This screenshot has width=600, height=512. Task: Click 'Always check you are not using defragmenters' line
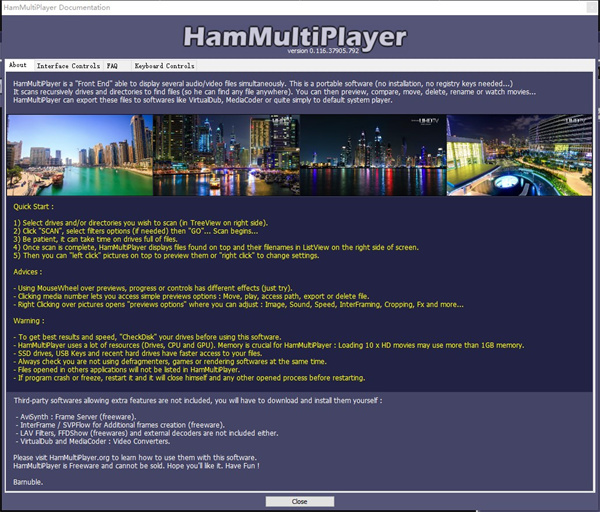tap(170, 362)
